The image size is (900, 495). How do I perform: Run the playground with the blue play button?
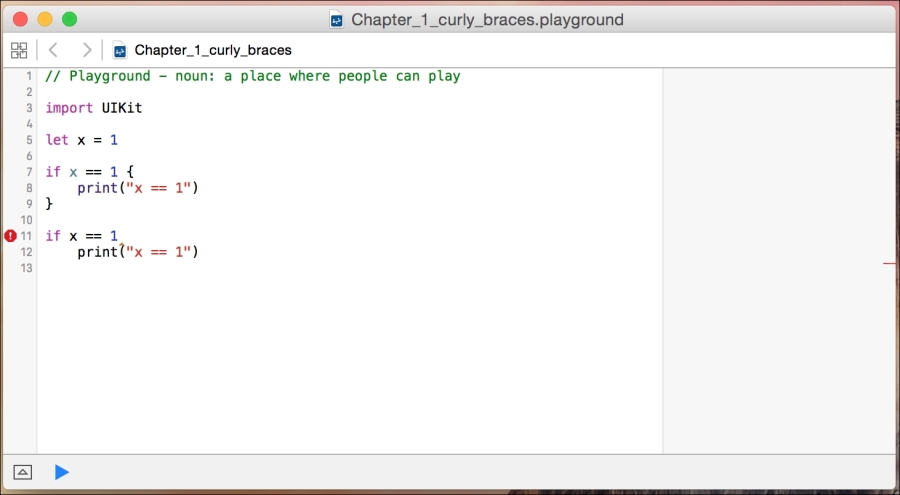[x=61, y=472]
